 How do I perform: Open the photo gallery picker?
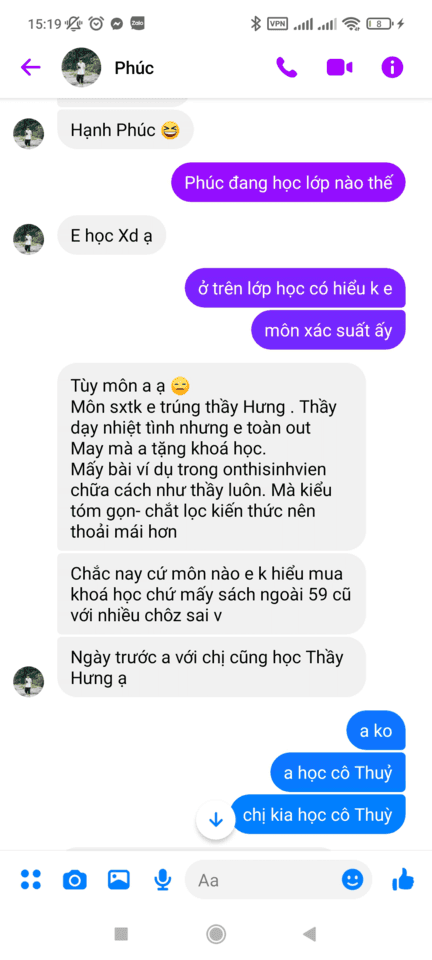(x=119, y=880)
